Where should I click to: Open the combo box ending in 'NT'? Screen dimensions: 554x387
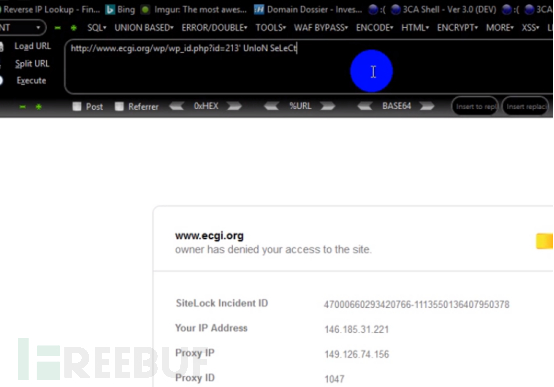pyautogui.click(x=22, y=28)
